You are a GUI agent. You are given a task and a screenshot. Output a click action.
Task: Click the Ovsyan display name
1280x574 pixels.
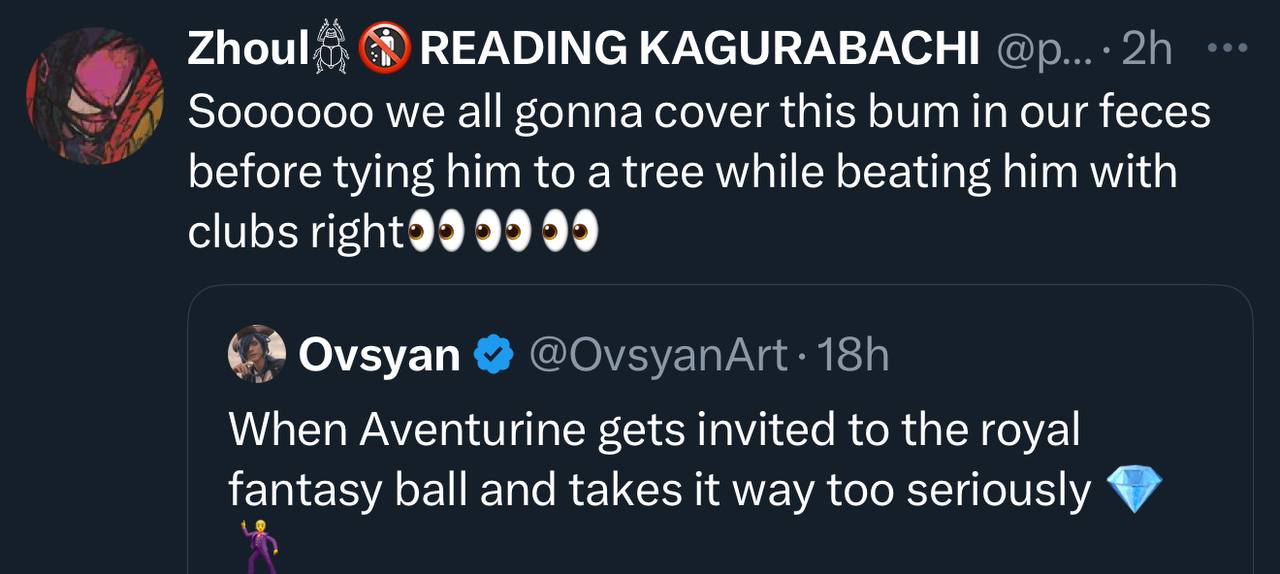click(x=379, y=354)
